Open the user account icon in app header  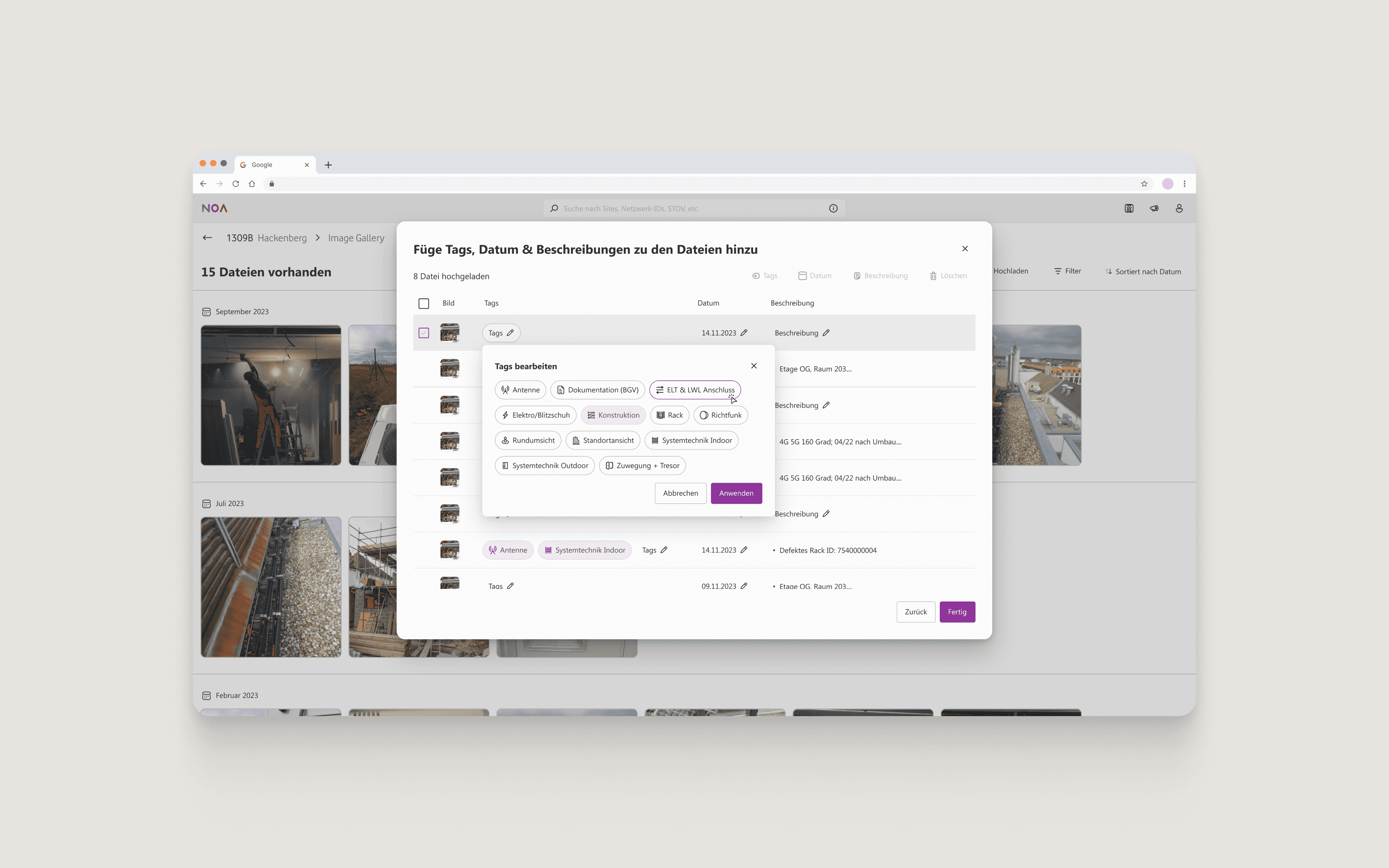pyautogui.click(x=1179, y=208)
